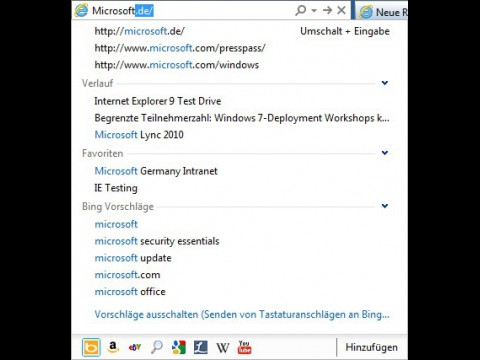The image size is (480, 360).
Task: Select the Wikipedia search provider icon
Action: pyautogui.click(x=223, y=348)
